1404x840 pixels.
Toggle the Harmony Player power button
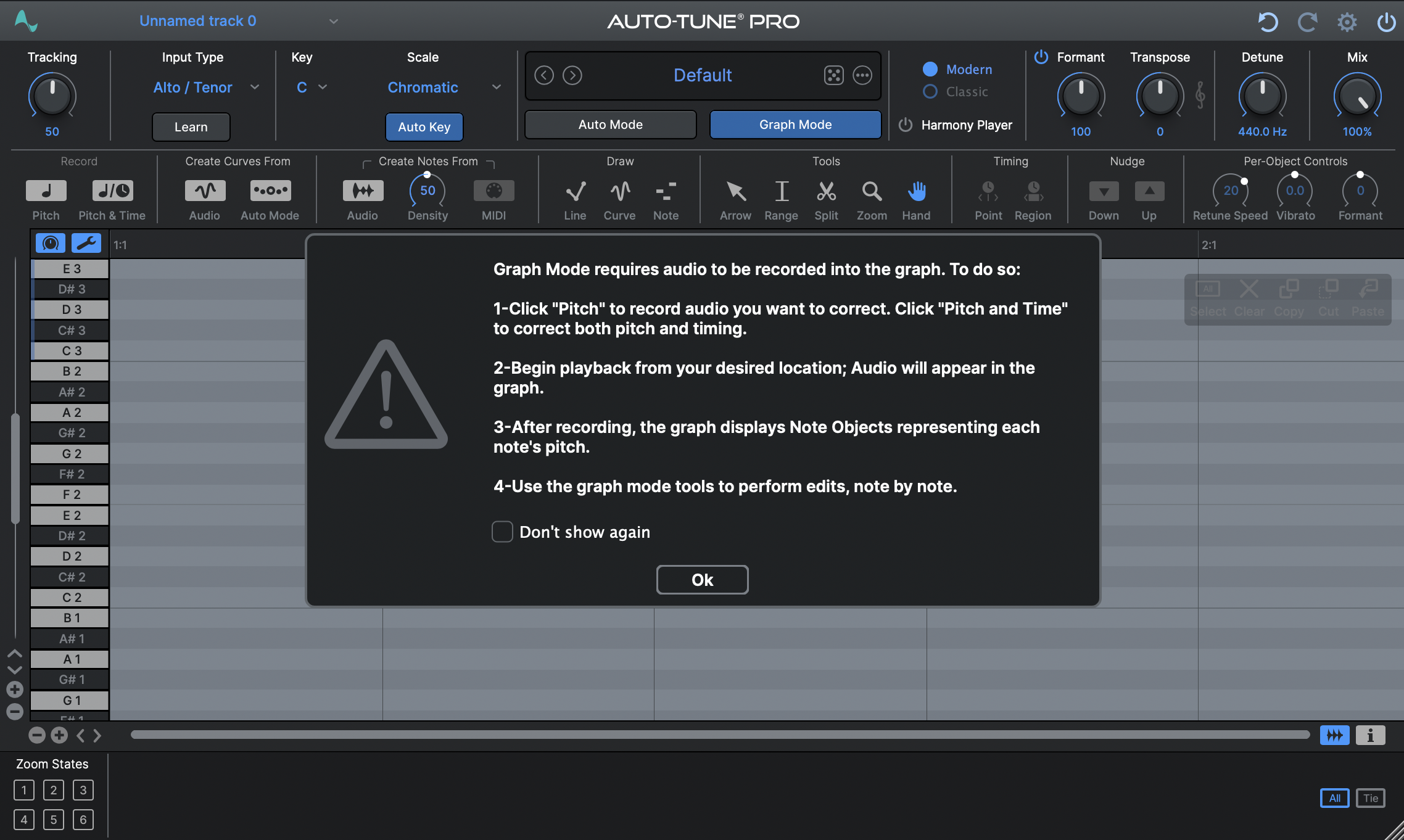[906, 125]
